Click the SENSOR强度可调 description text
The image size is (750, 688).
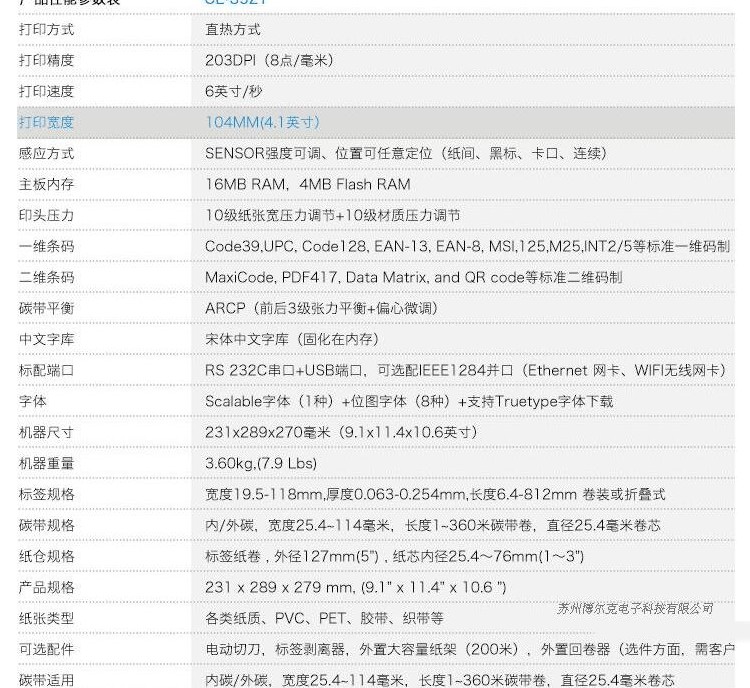click(406, 154)
